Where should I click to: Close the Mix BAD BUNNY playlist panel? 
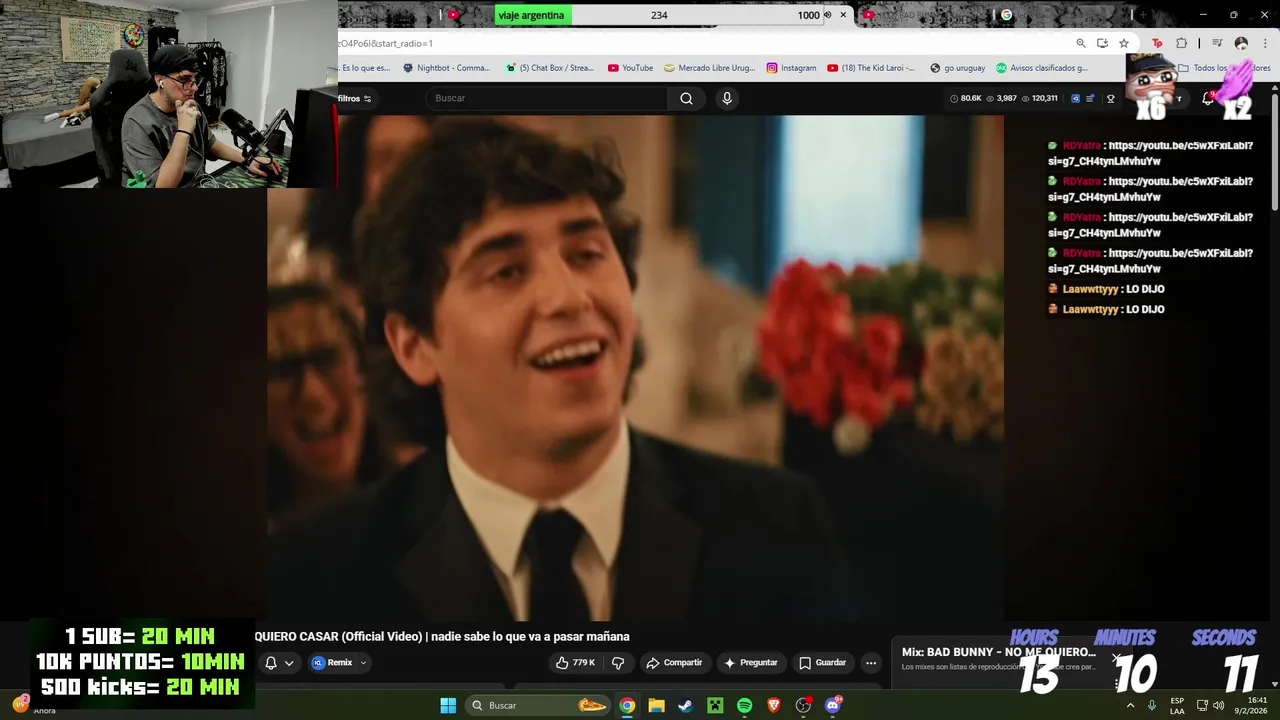point(1116,659)
